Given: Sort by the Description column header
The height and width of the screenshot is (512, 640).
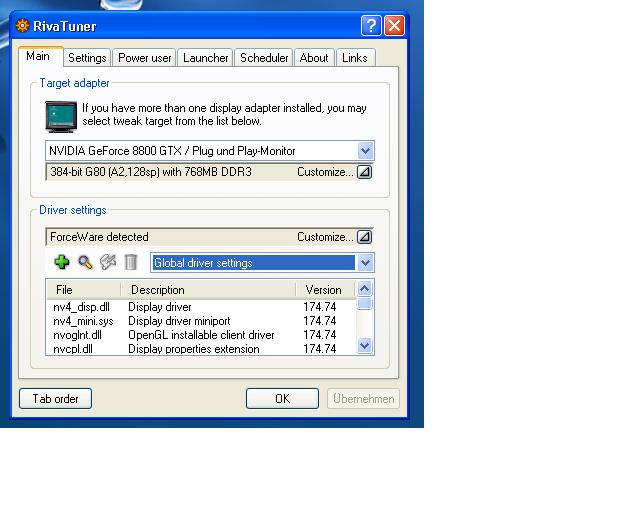Looking at the screenshot, I should [208, 290].
